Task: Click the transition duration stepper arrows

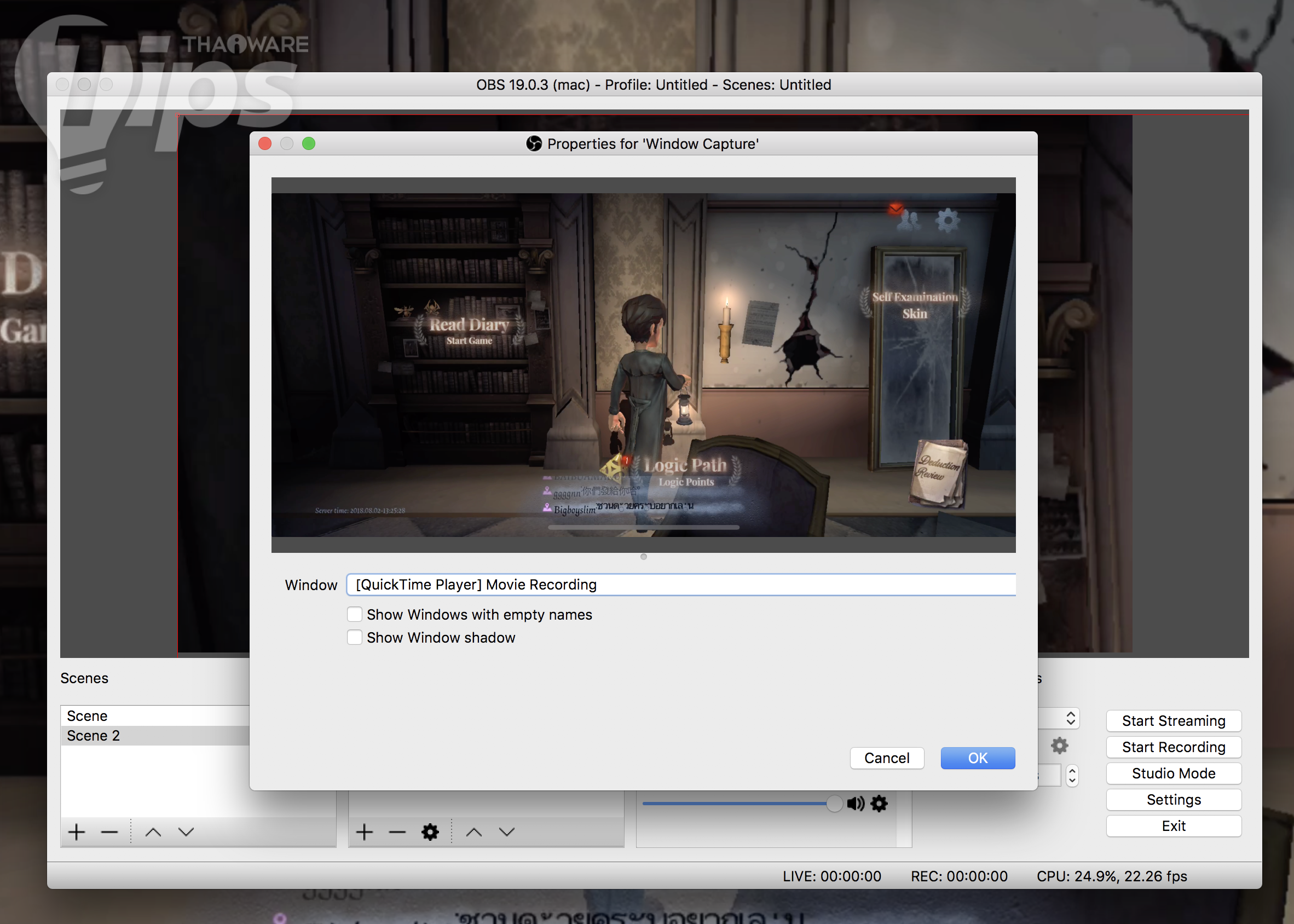Action: (1072, 775)
